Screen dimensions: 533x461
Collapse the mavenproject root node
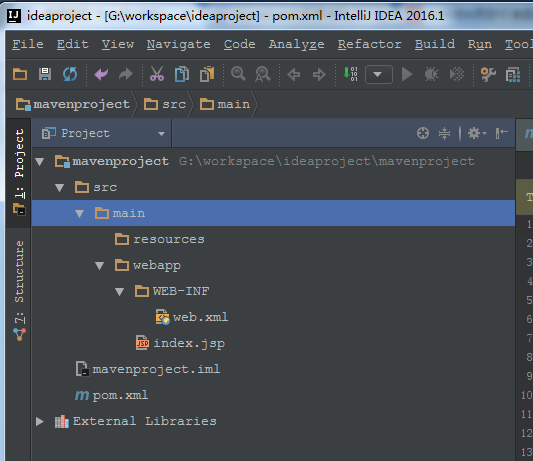pos(40,162)
